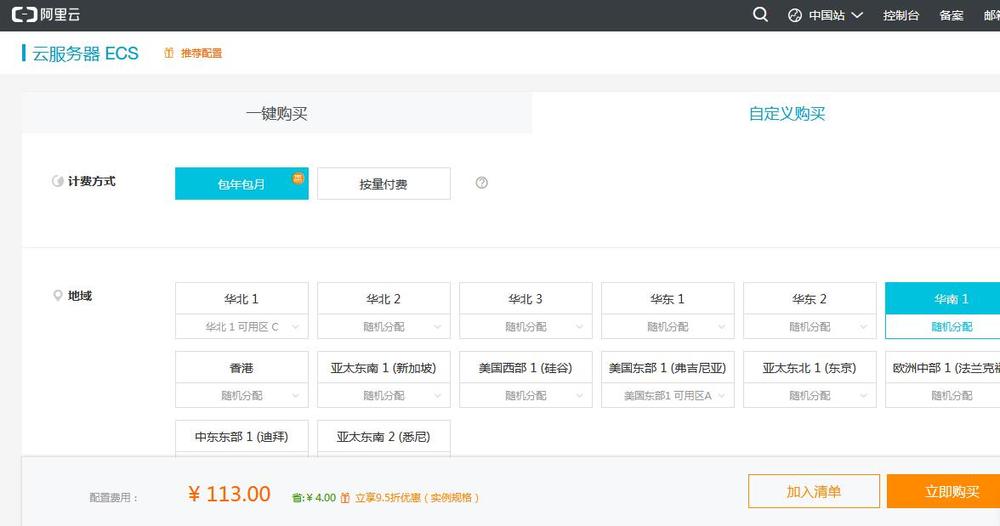1000x526 pixels.
Task: Click the 省:¥ 4.00 savings text
Action: [x=314, y=497]
